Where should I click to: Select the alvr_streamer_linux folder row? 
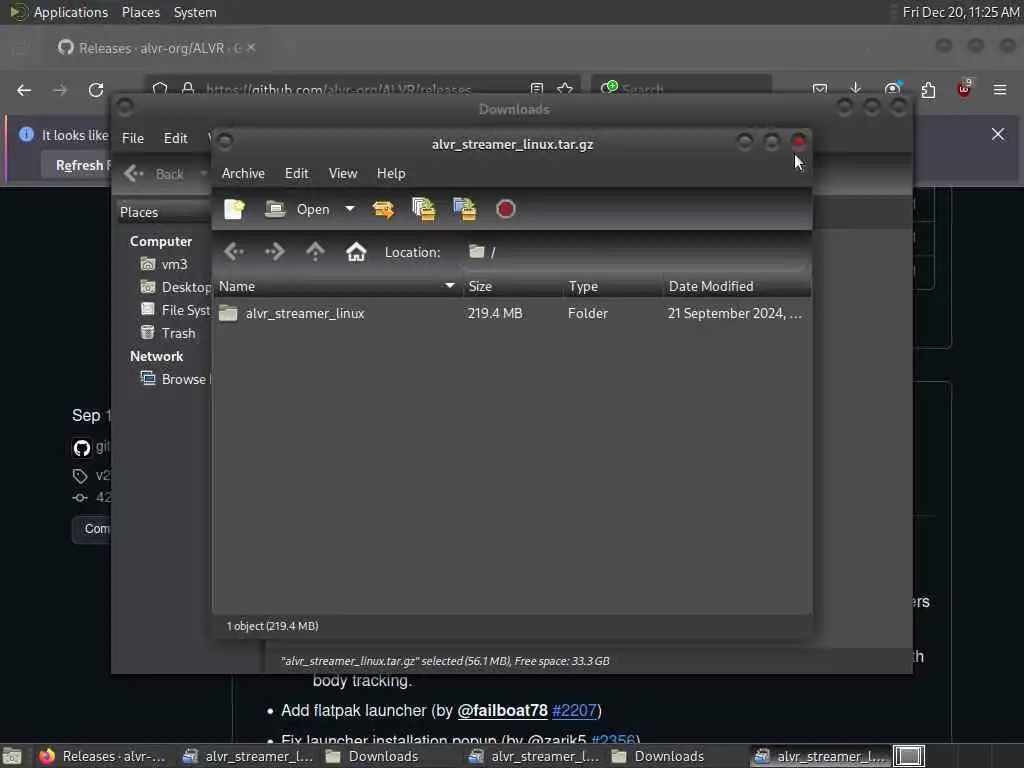point(512,313)
